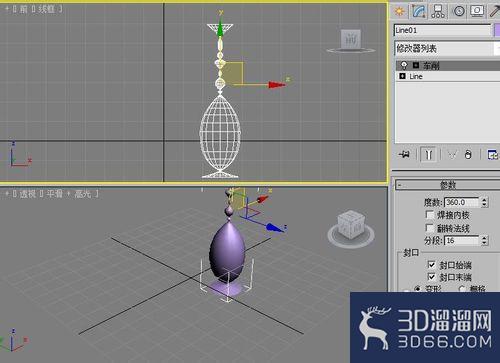Screen dimensions: 500x363
Task: Click the front viewport ViewCube face
Action: point(351,39)
